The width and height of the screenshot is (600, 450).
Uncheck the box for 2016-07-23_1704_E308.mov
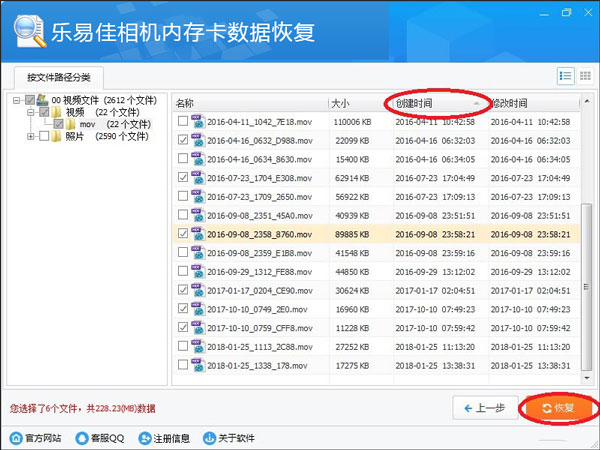[183, 177]
